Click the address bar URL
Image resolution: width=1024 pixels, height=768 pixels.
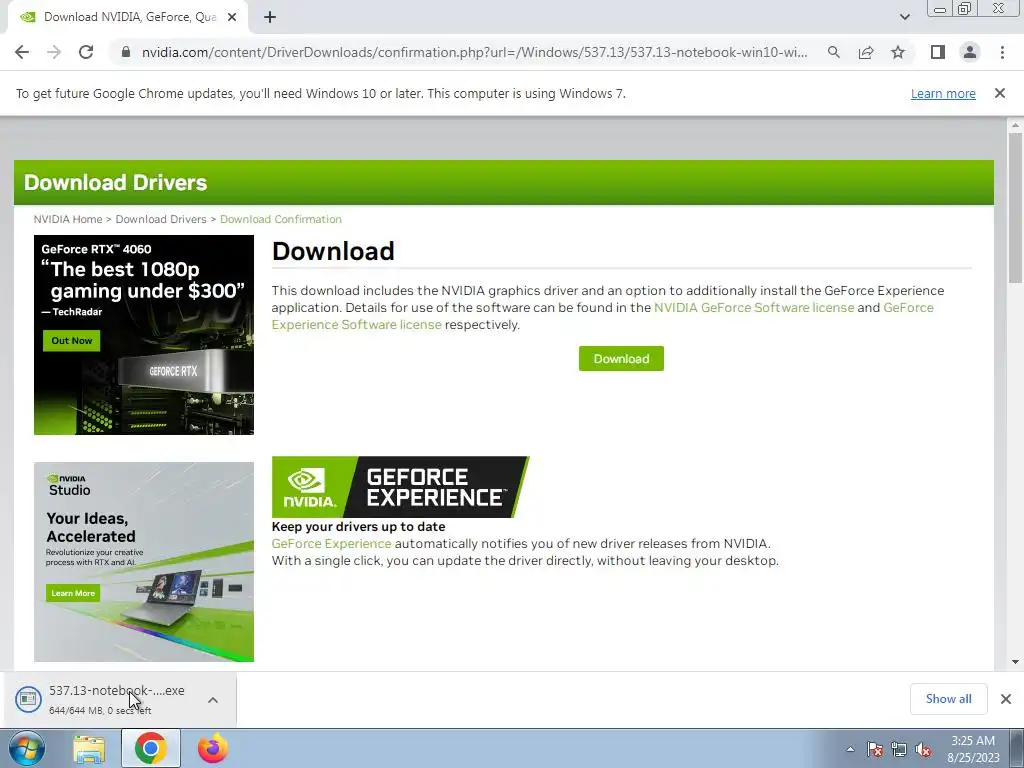click(x=474, y=52)
